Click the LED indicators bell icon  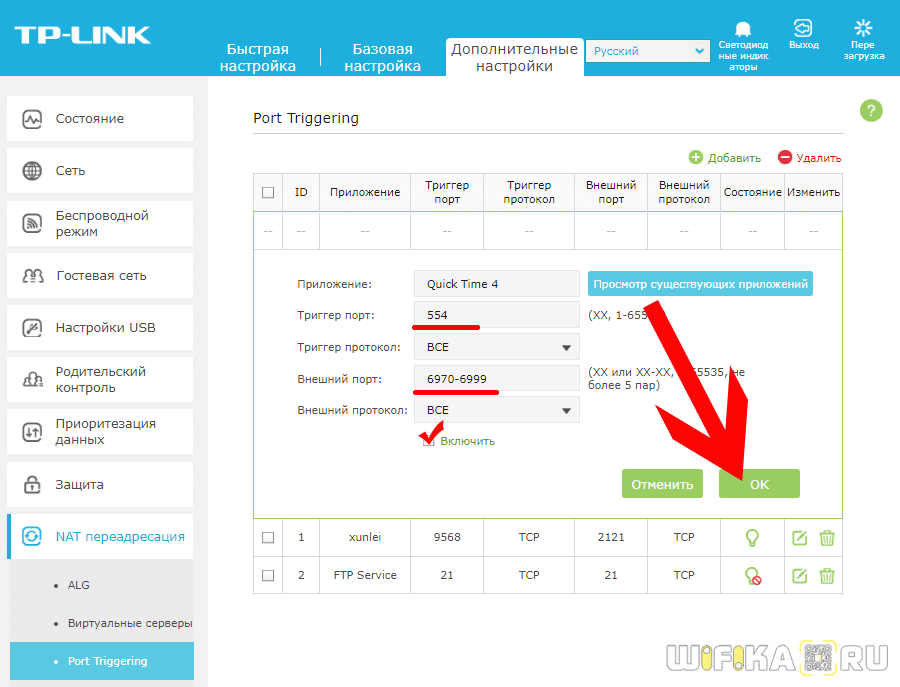743,29
